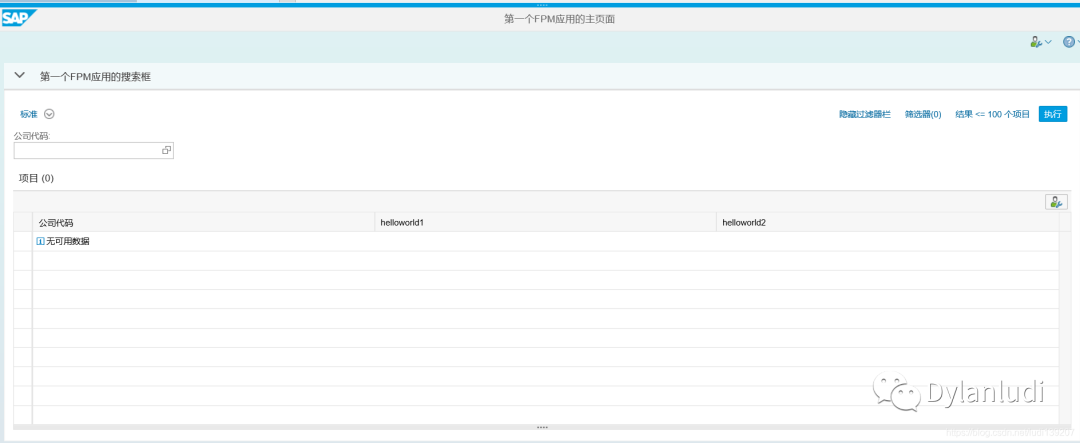
Task: Click the page title 第一个FPM应用的主页面
Action: click(559, 19)
